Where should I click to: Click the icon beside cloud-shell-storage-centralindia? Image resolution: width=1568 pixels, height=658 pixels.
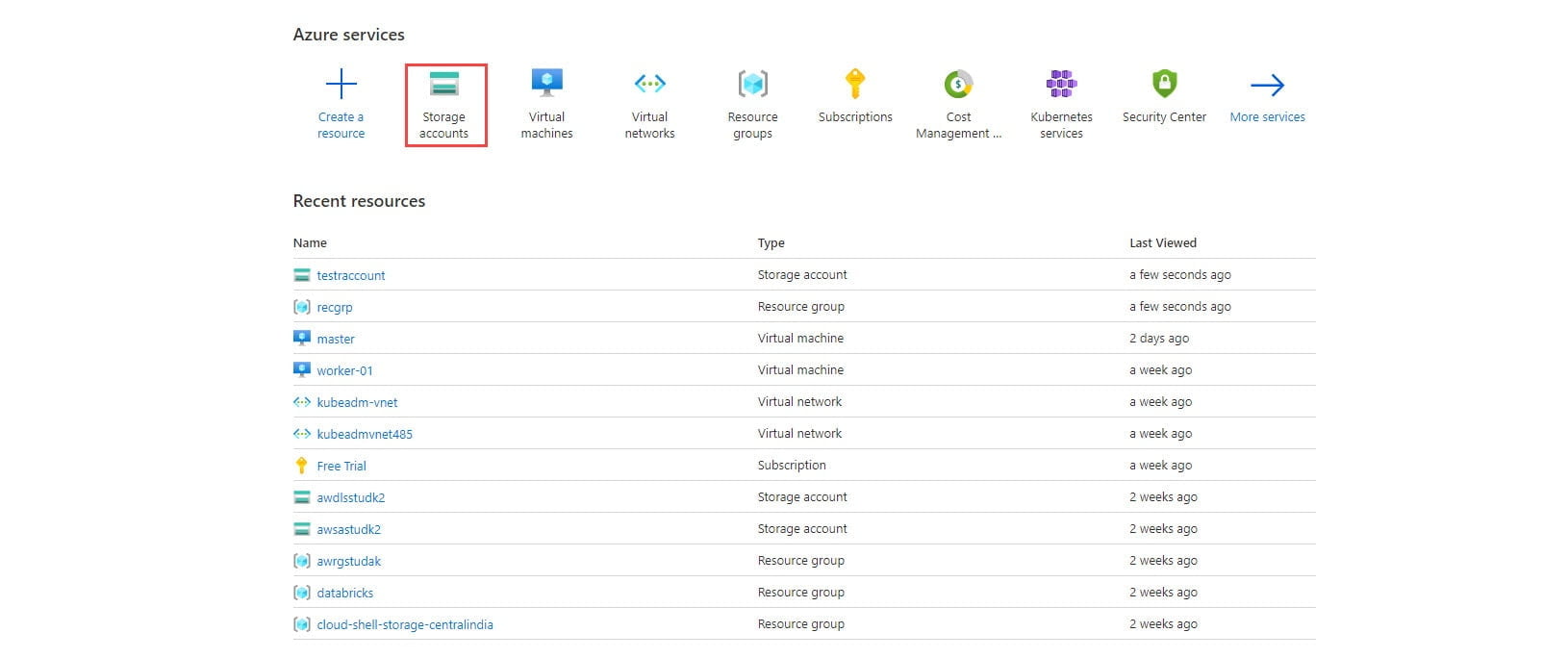coord(302,624)
